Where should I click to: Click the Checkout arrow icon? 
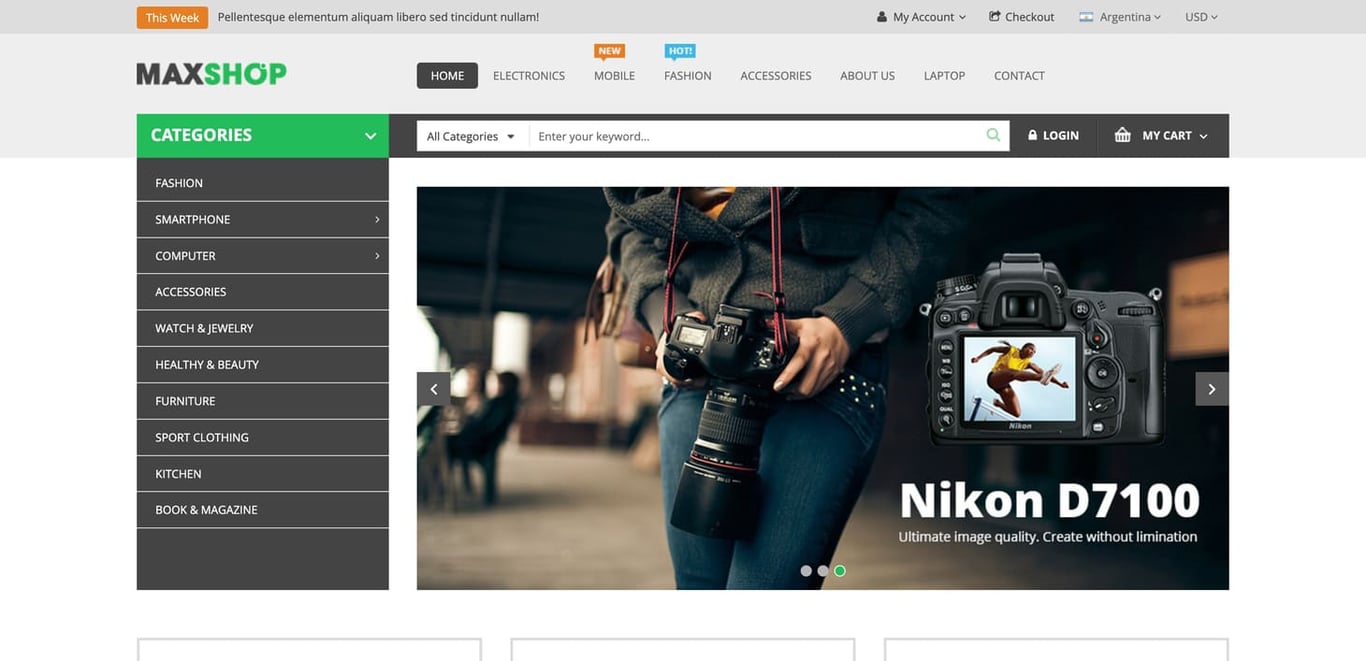pos(992,16)
